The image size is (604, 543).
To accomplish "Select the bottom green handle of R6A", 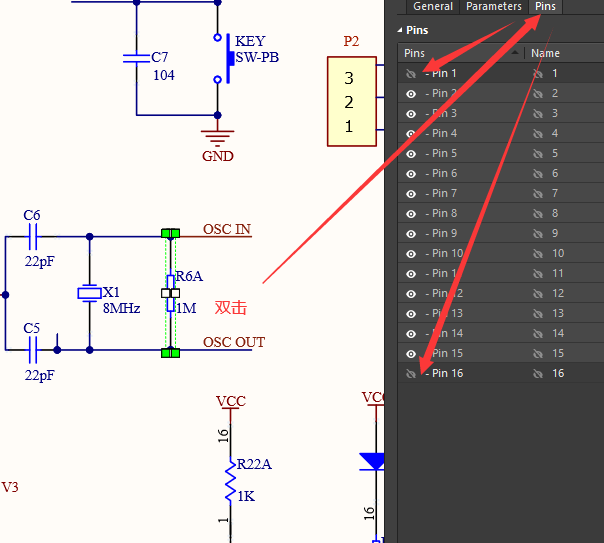I will pyautogui.click(x=170, y=353).
